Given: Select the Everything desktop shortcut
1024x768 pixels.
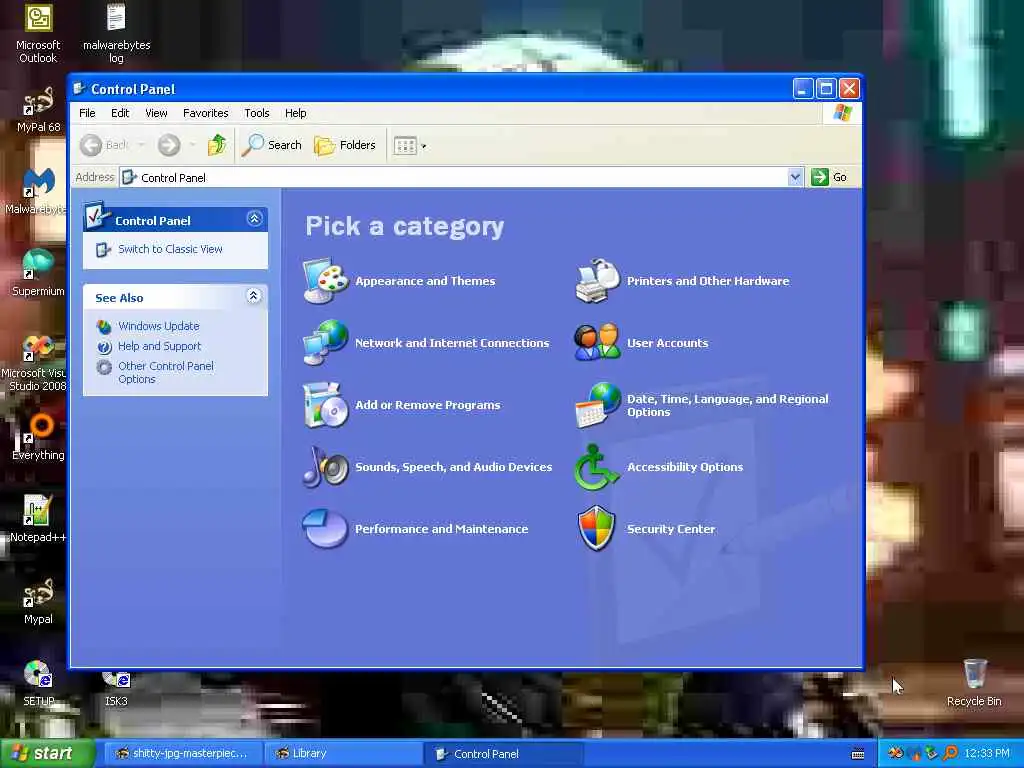Looking at the screenshot, I should point(38,436).
